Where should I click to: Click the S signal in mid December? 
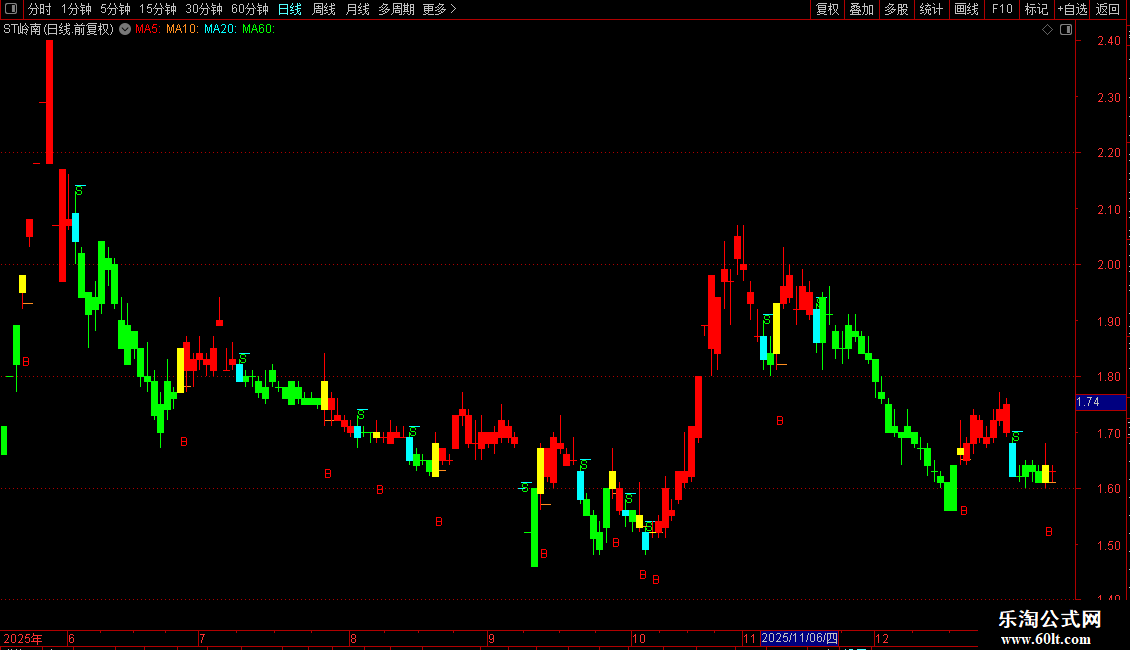click(1015, 437)
